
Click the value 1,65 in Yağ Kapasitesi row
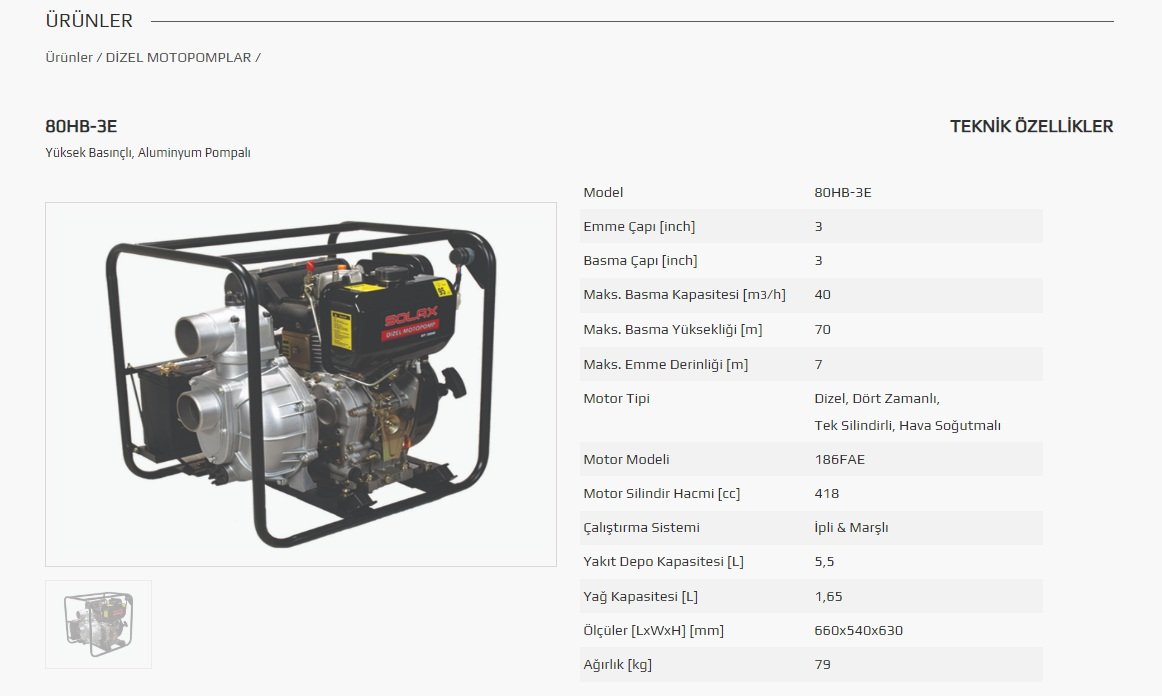click(x=829, y=596)
